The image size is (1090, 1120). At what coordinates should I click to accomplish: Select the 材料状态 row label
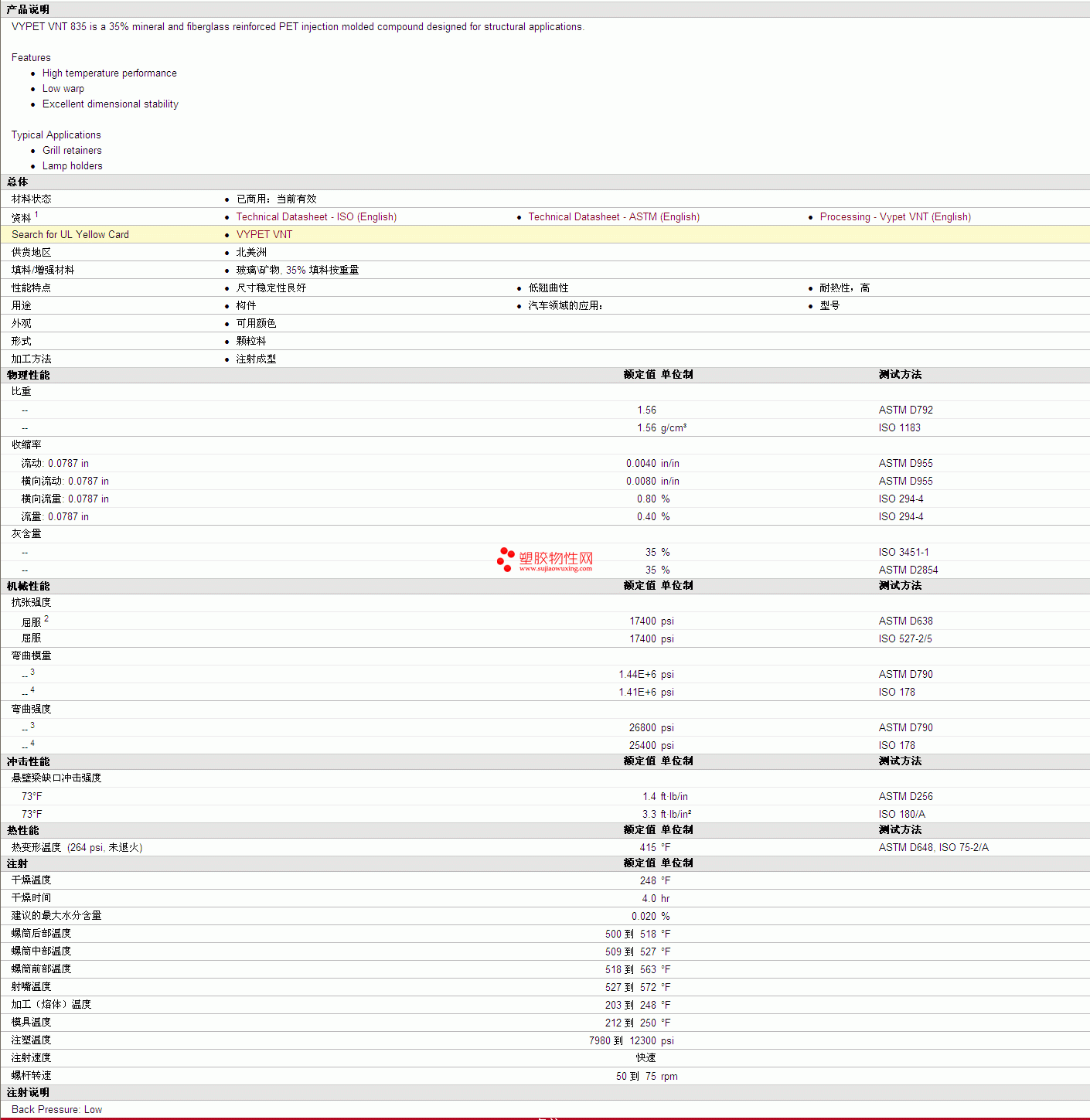pos(31,199)
